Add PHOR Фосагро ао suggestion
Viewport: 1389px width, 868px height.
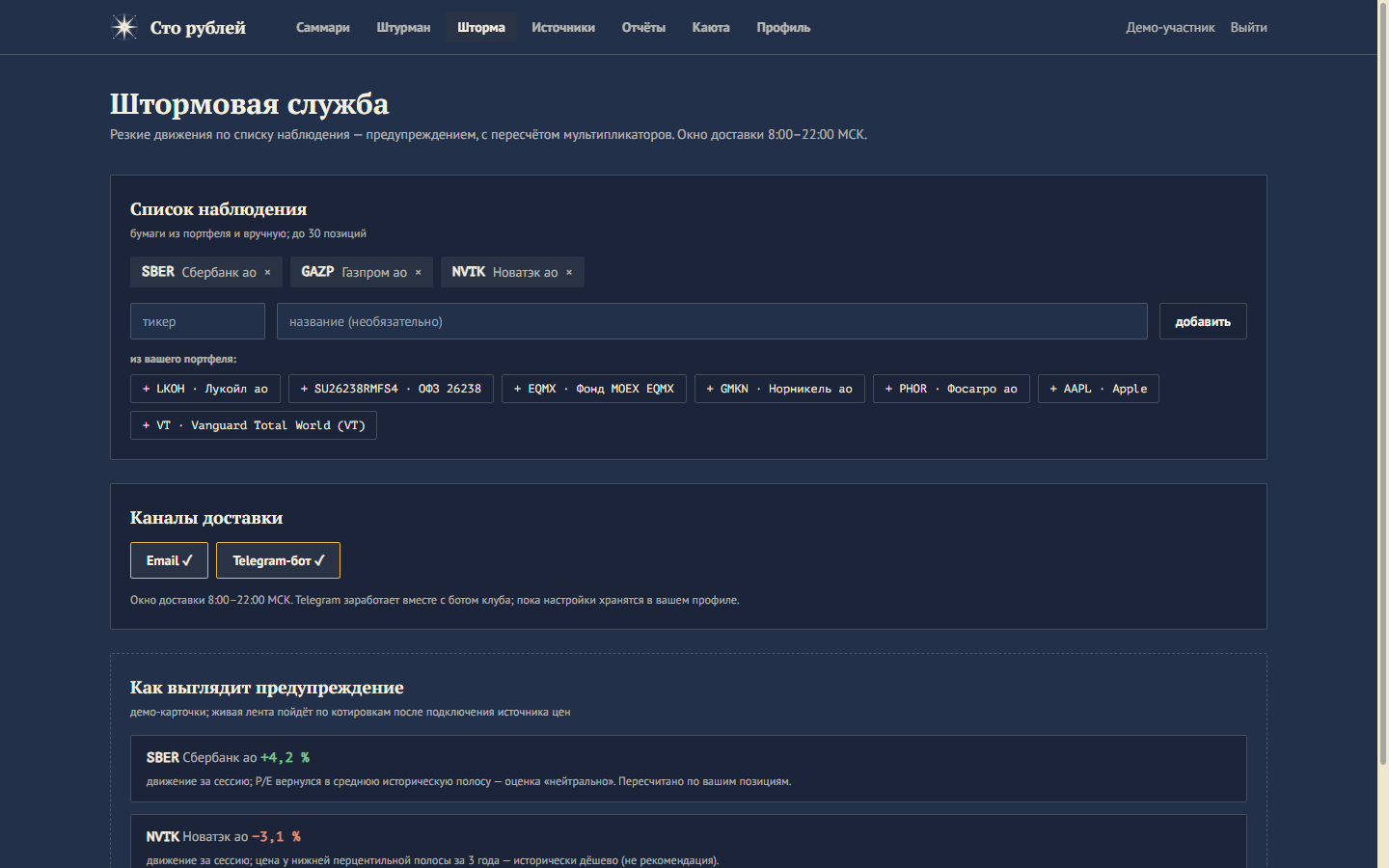tap(951, 389)
